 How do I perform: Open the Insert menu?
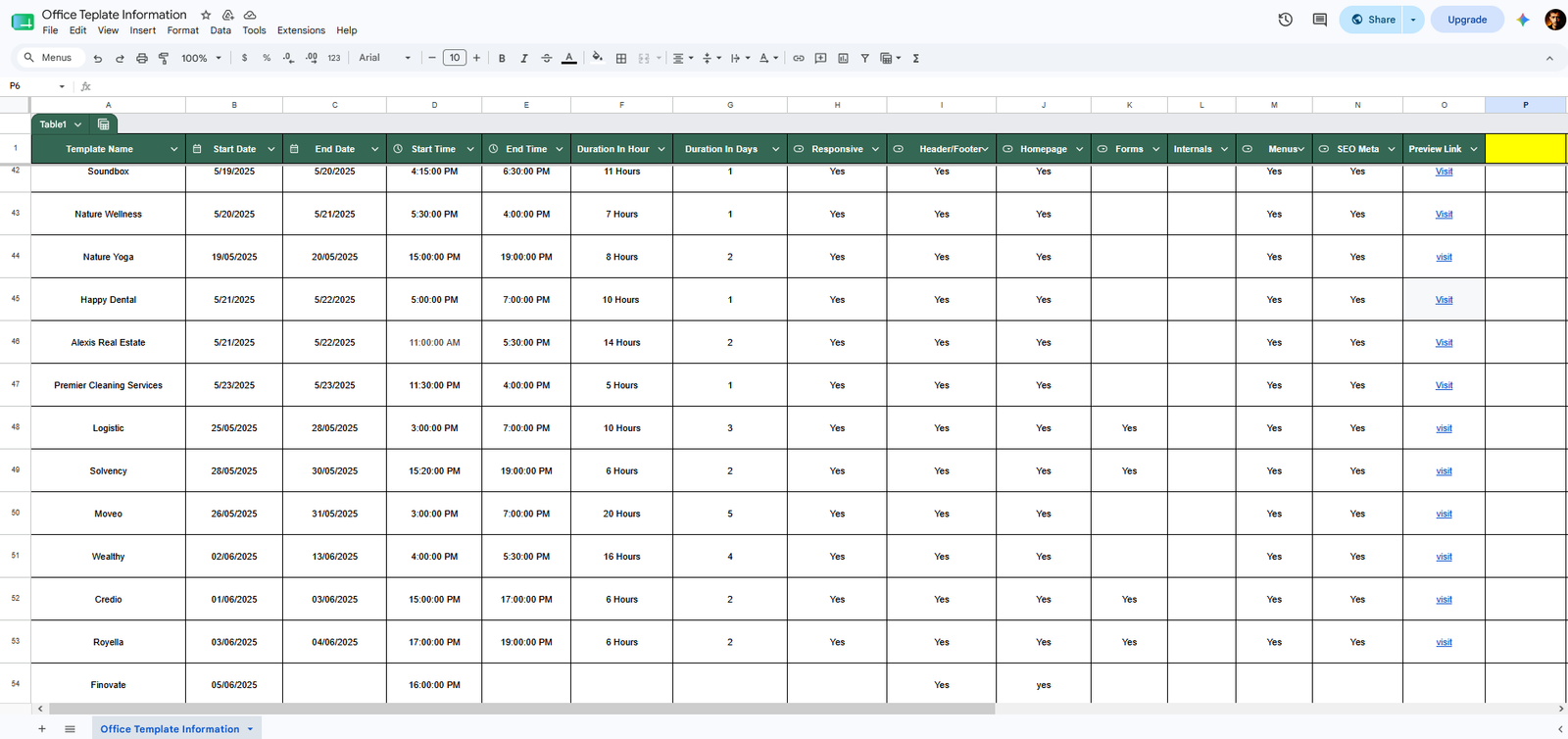tap(143, 30)
